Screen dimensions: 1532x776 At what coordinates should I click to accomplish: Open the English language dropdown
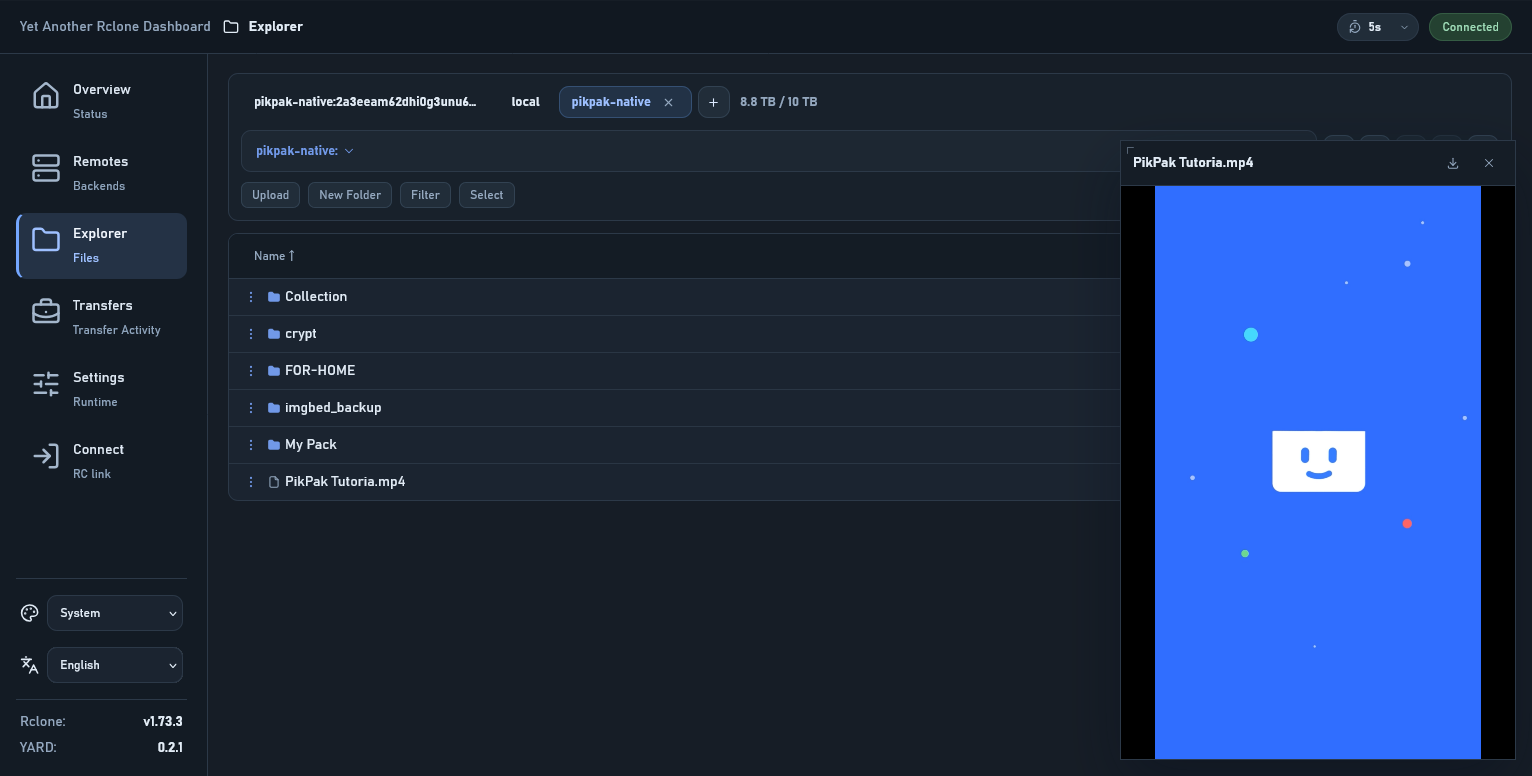(114, 664)
